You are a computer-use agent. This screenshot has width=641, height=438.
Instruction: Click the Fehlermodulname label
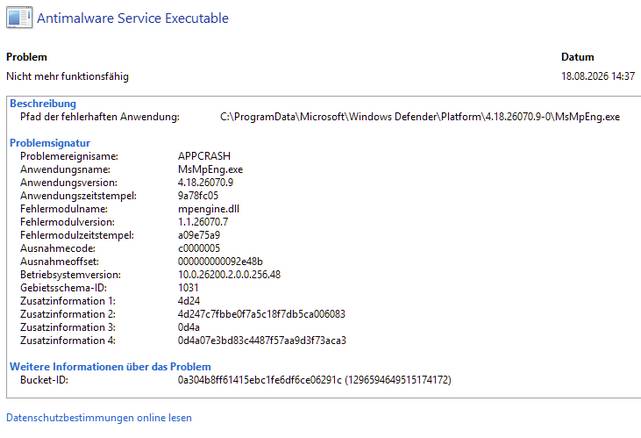64,209
